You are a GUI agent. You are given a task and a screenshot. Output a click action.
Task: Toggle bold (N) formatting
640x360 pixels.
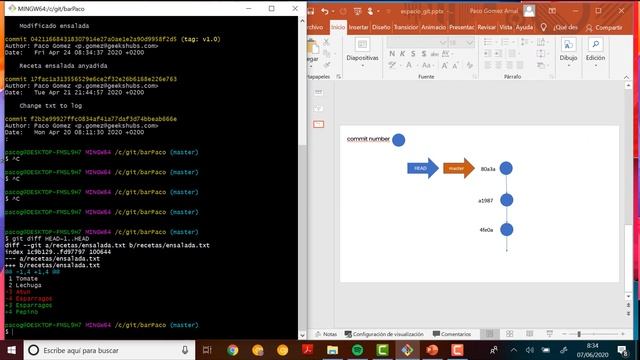392,54
